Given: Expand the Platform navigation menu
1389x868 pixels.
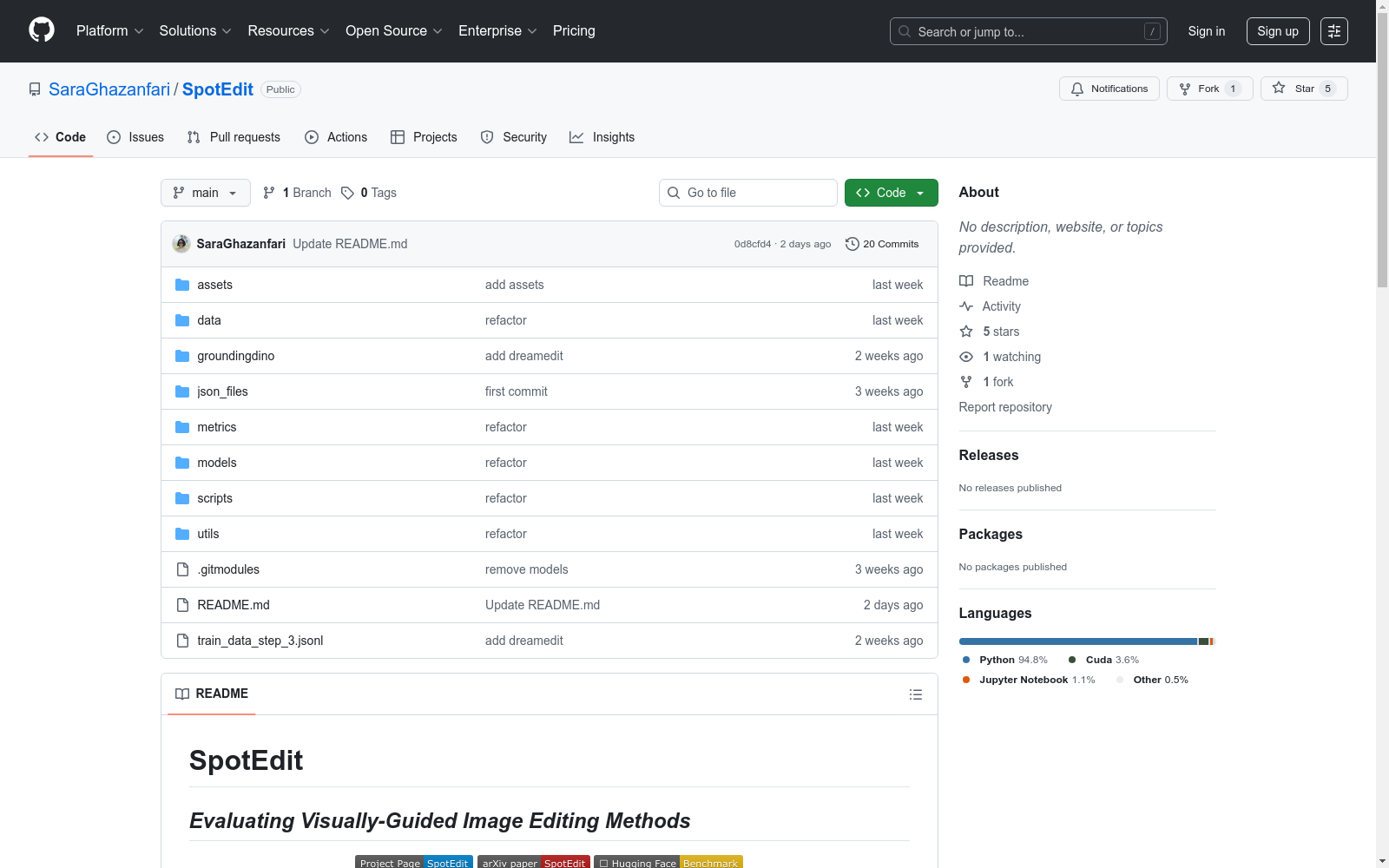Looking at the screenshot, I should pyautogui.click(x=109, y=31).
